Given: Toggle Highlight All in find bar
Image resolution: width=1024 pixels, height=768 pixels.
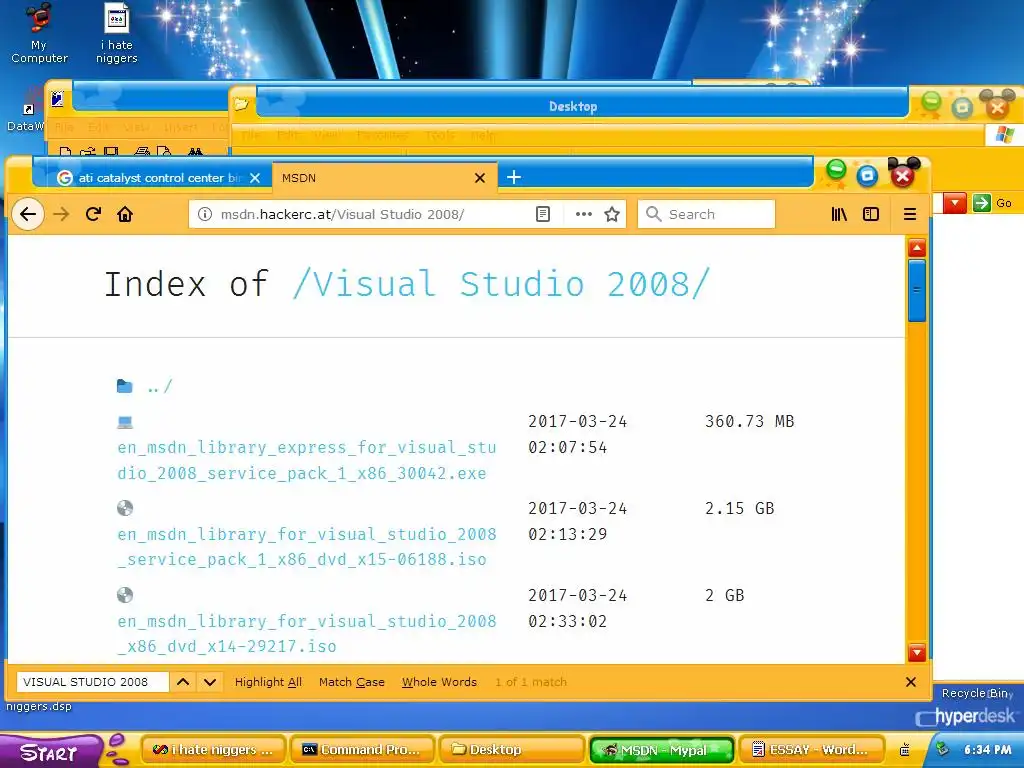Looking at the screenshot, I should (268, 682).
